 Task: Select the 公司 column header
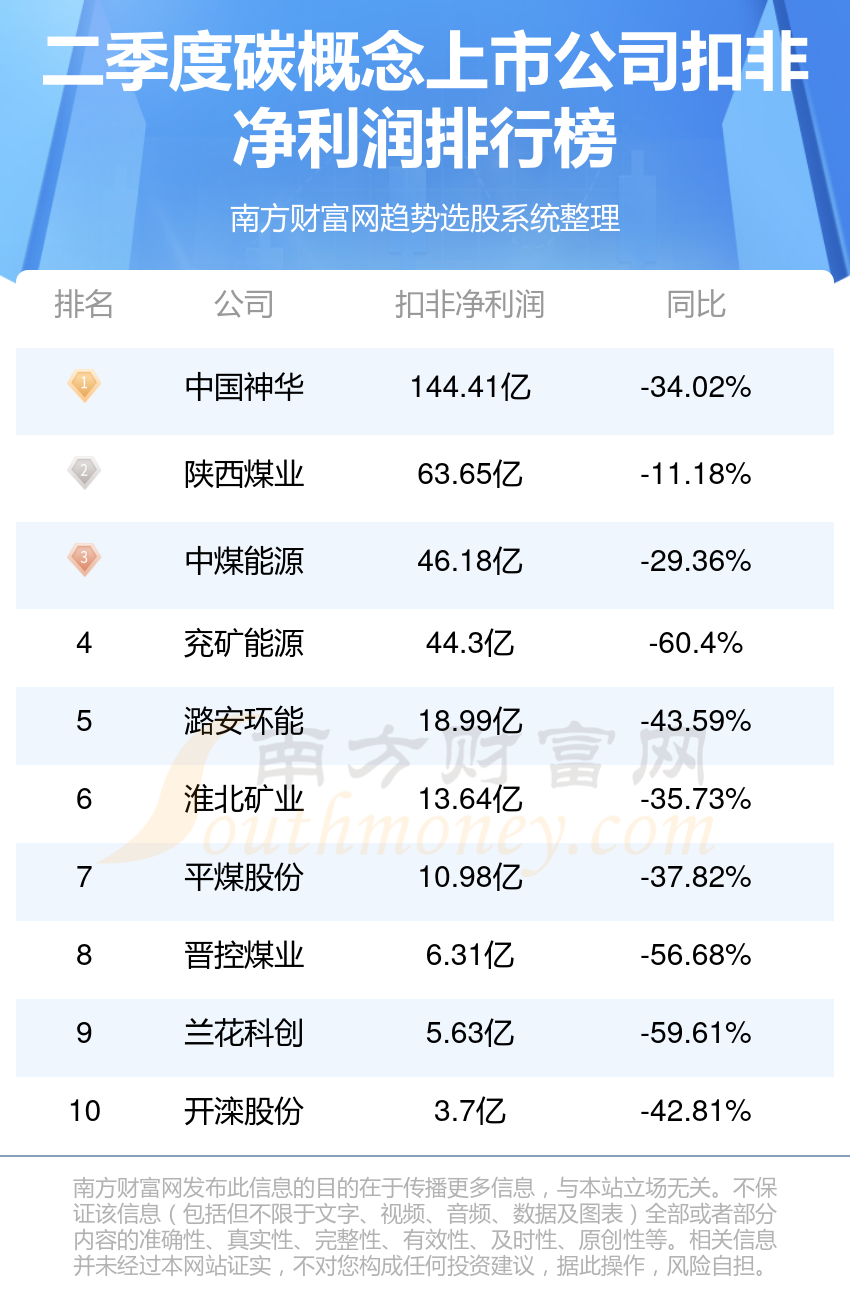pos(244,304)
